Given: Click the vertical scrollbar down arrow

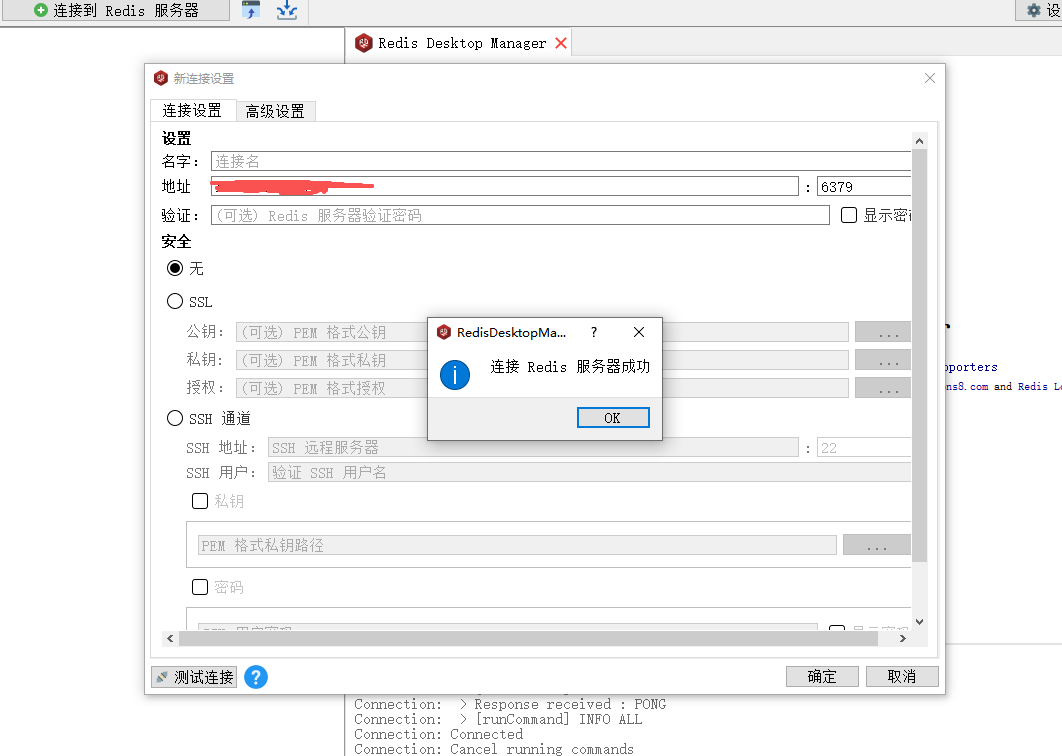Looking at the screenshot, I should [x=919, y=621].
